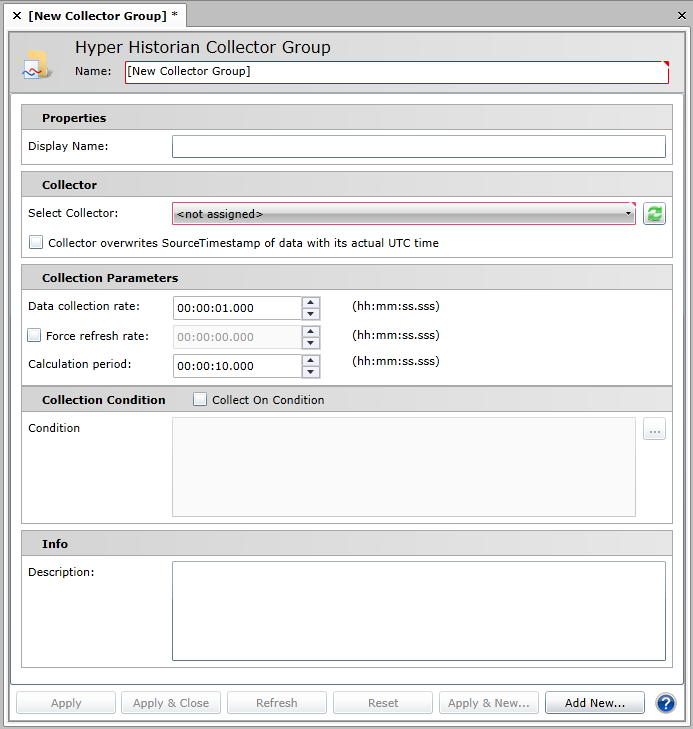Decrease Calculation period with down arrow

[311, 372]
